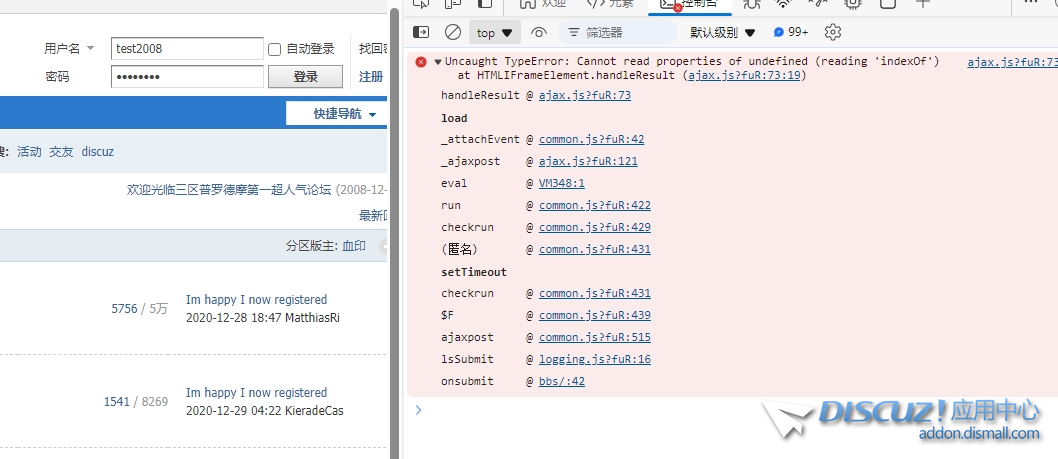1058x459 pixels.
Task: Open console settings gear icon
Action: coord(832,32)
